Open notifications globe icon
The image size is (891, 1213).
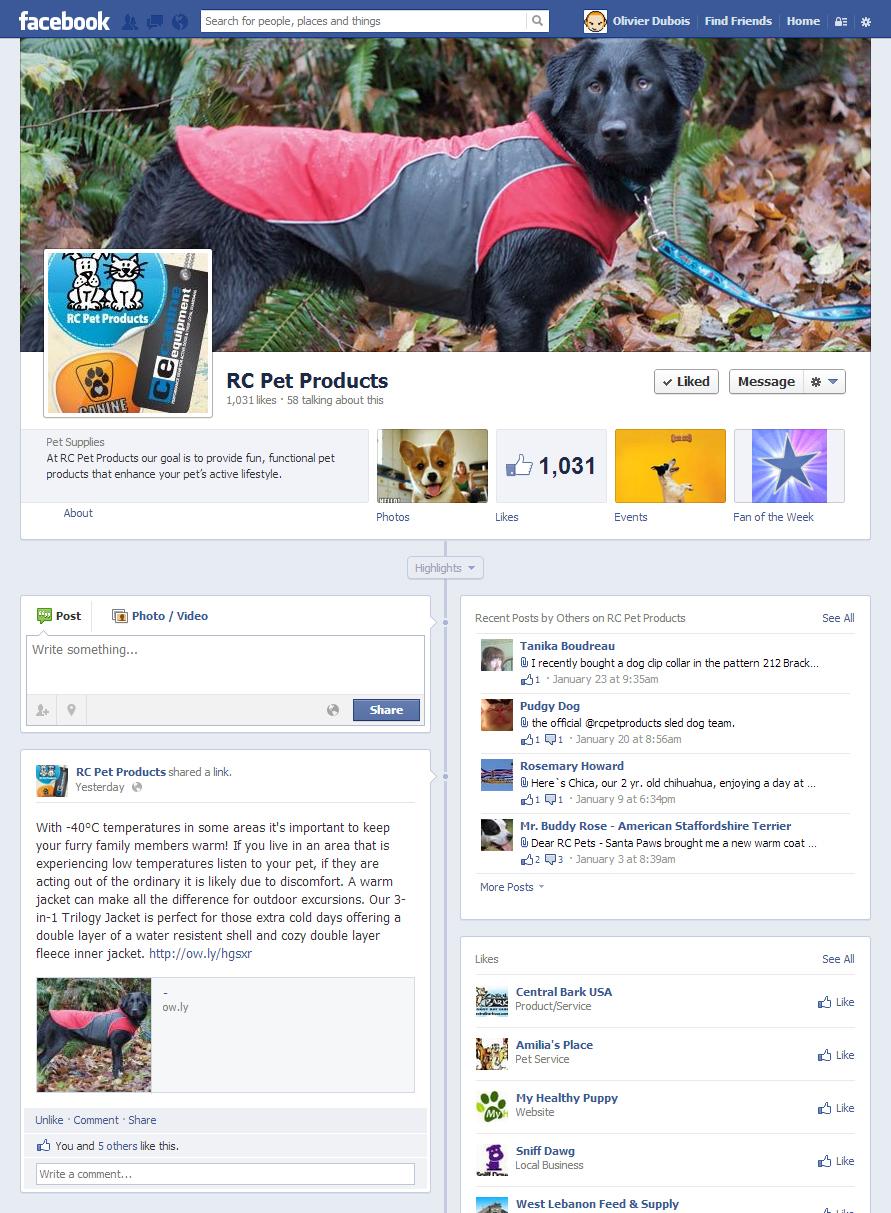(179, 21)
